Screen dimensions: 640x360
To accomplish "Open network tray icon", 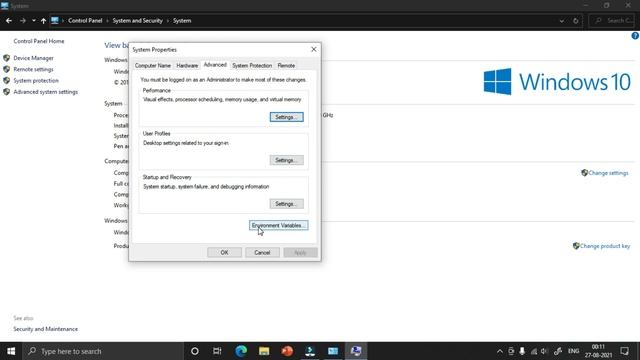I will pyautogui.click(x=533, y=351).
